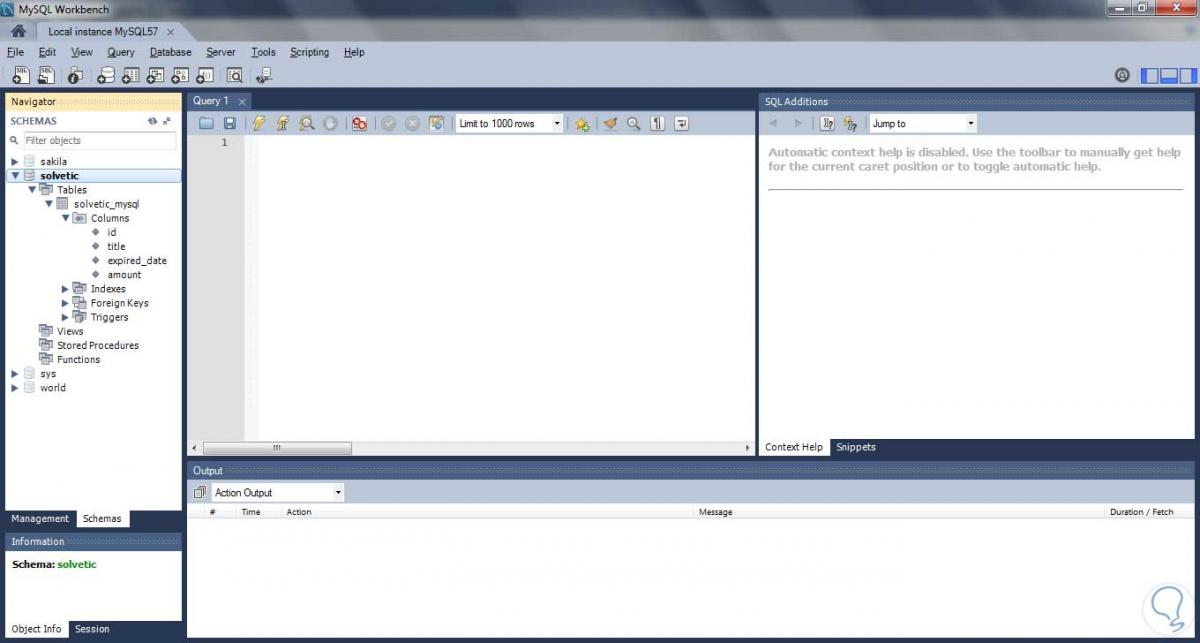The image size is (1200, 643).
Task: Collapse solvetic schema
Action: coord(15,175)
